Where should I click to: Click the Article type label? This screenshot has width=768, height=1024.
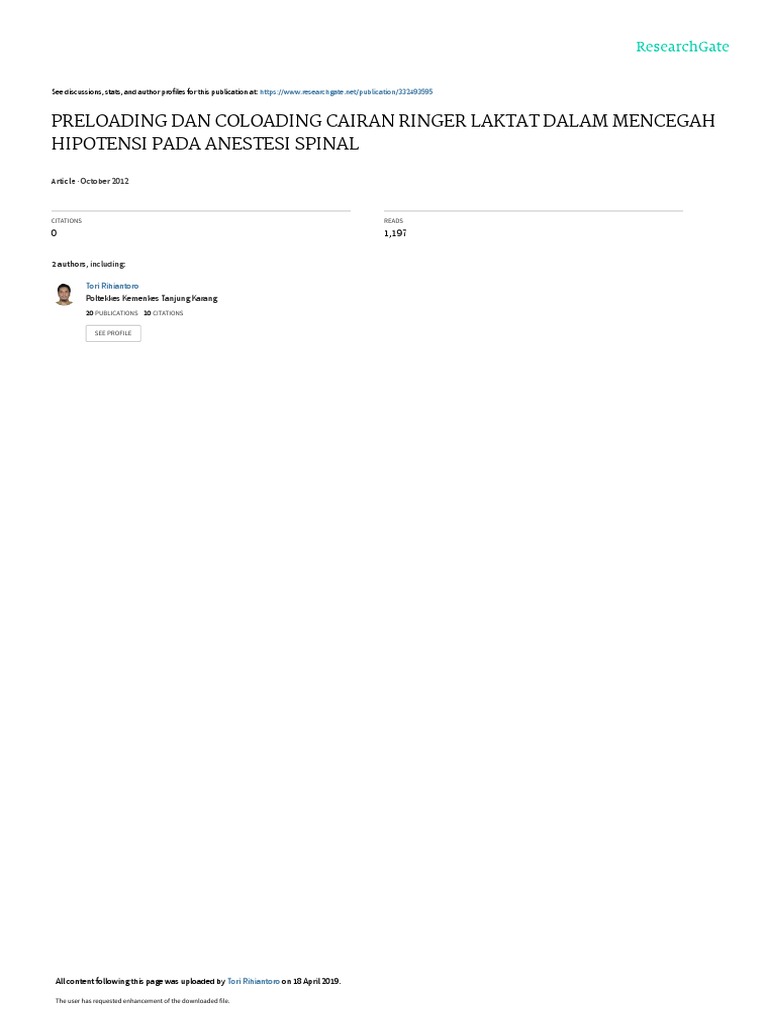(x=63, y=181)
